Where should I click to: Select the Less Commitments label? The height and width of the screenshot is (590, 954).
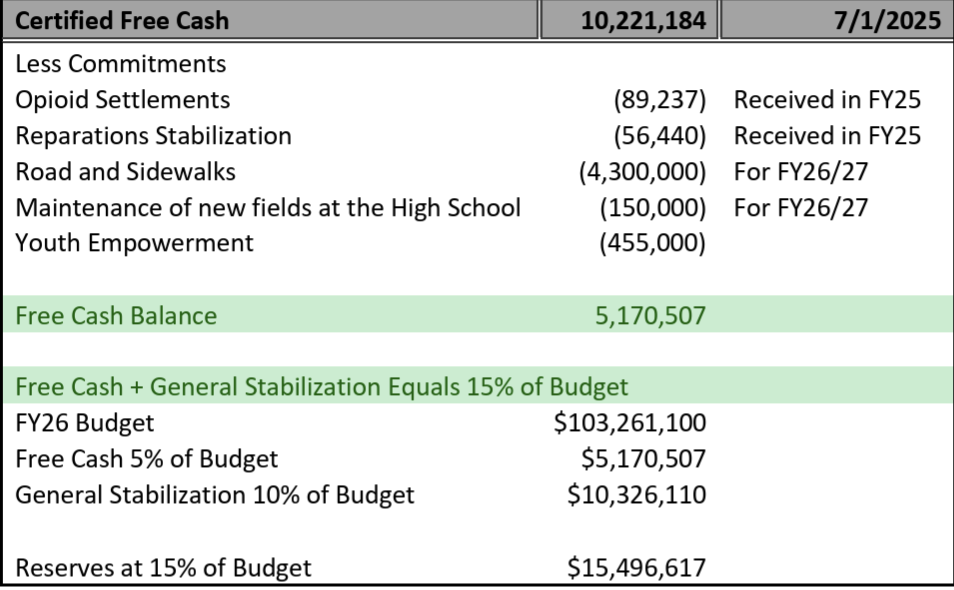pos(121,65)
